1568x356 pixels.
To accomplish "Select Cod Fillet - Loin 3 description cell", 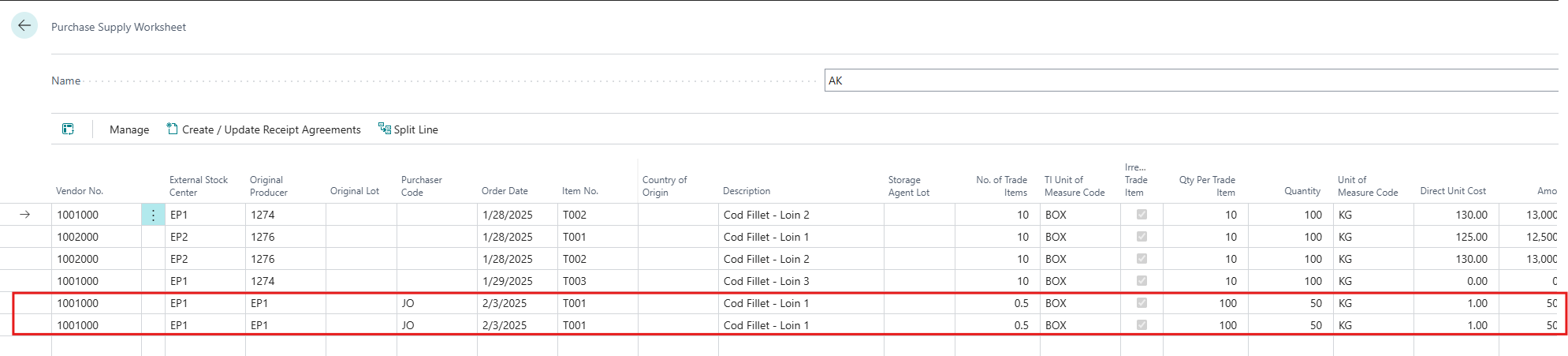I will 766,281.
